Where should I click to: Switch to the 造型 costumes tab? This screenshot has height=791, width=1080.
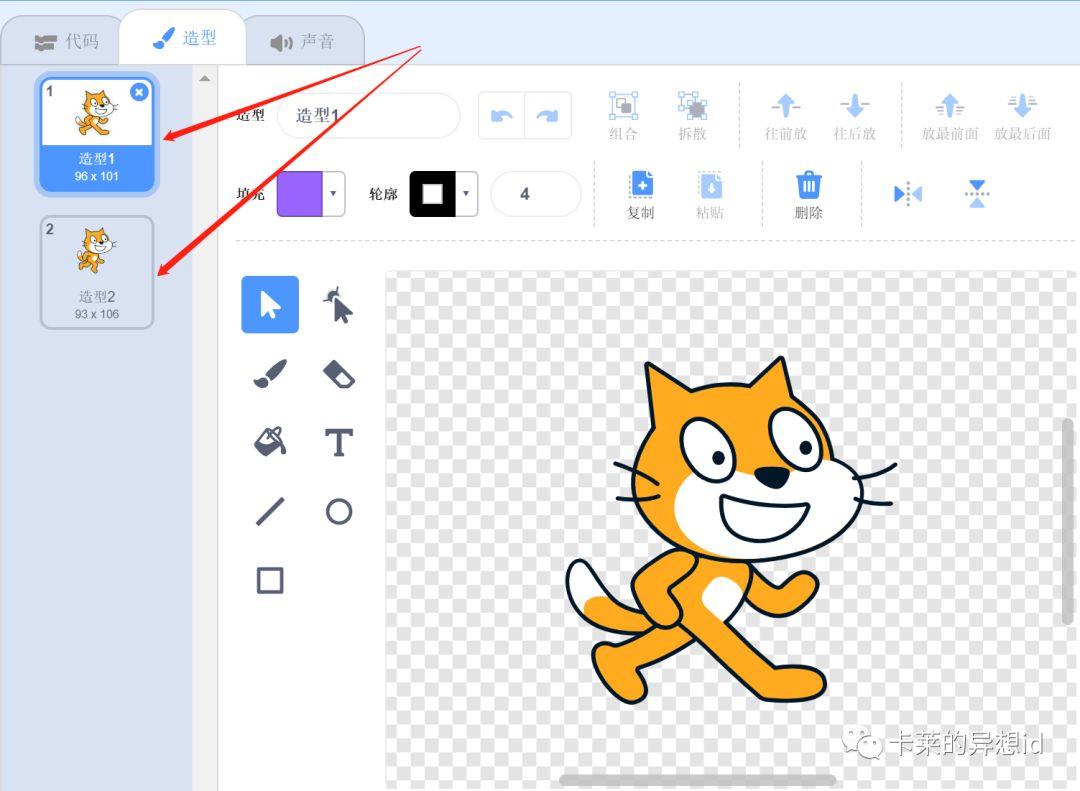pyautogui.click(x=183, y=38)
